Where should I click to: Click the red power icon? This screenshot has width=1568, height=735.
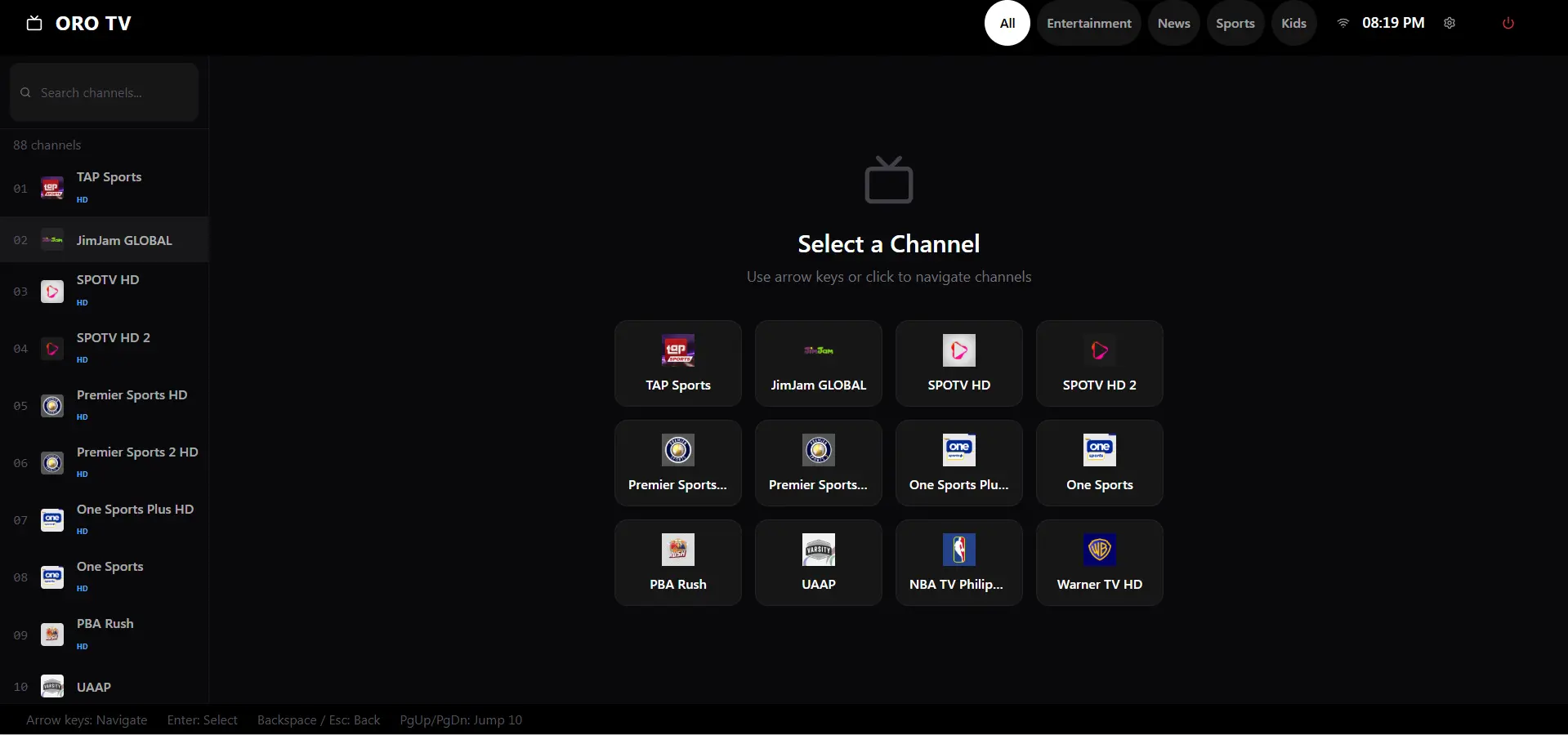1508,23
